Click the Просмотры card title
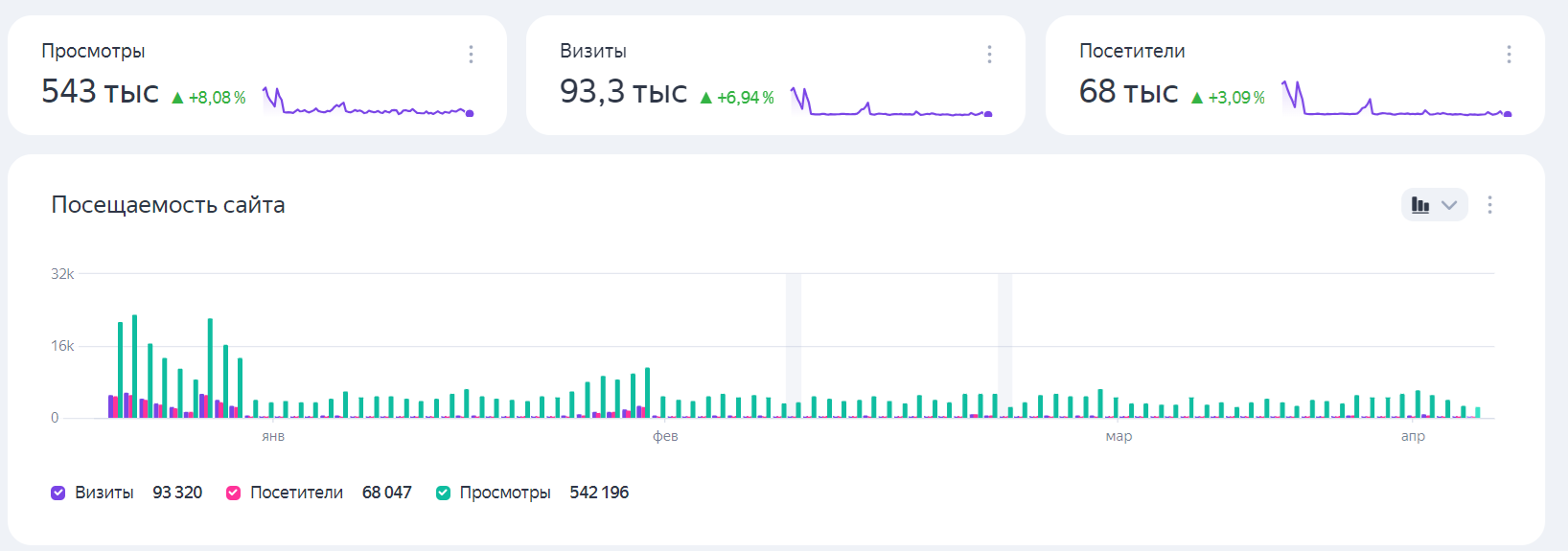Screen dimensions: 1568x551 [93, 51]
